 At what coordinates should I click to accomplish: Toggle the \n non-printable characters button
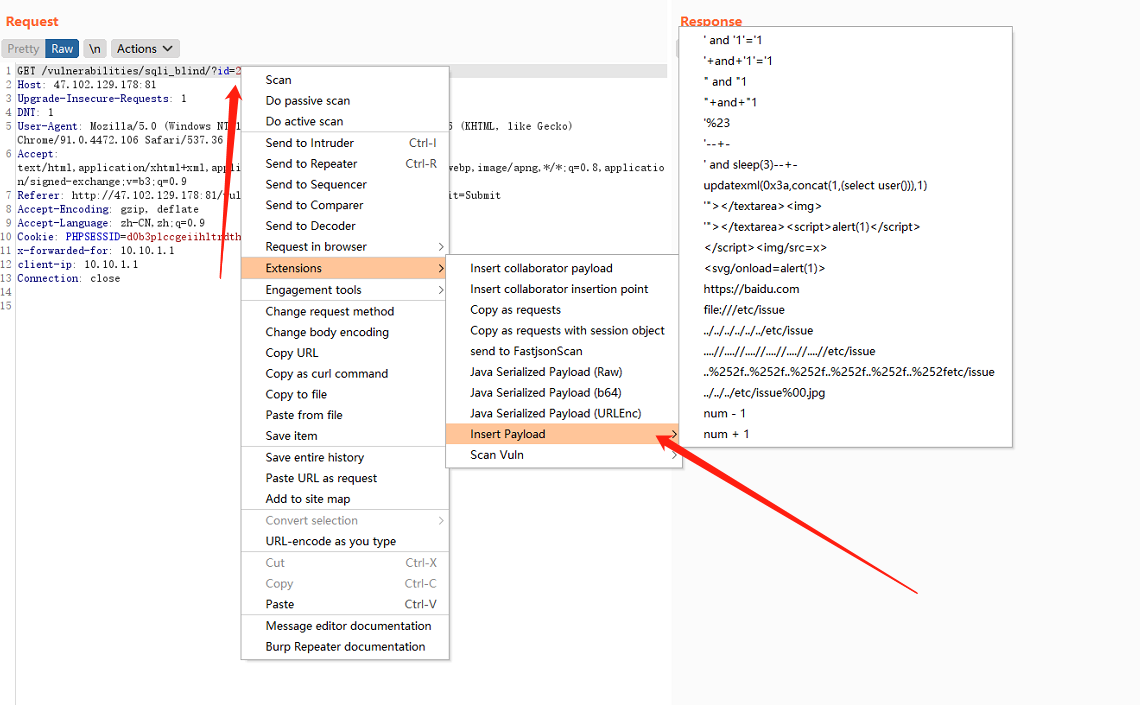pyautogui.click(x=95, y=49)
